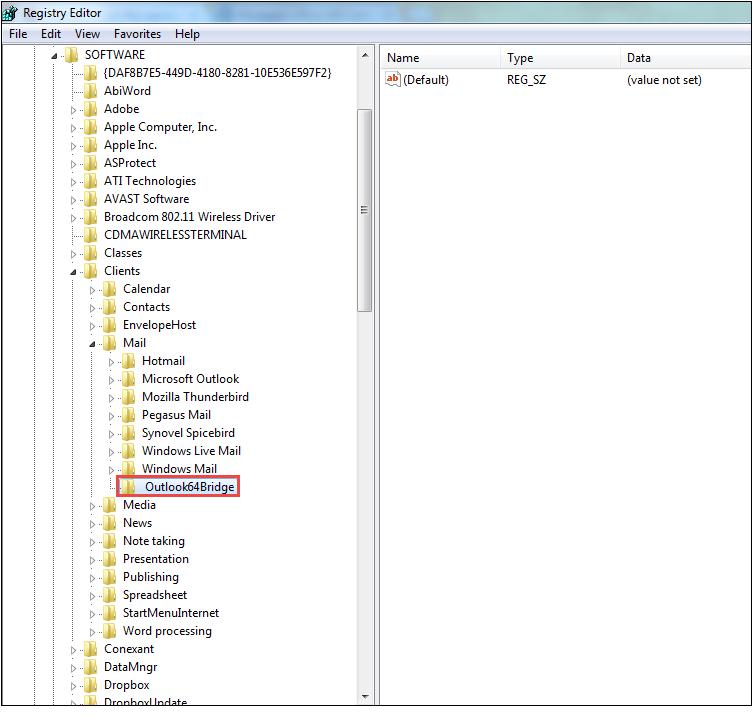Expand the Word processing node
Screen dimensions: 753x720
[92, 632]
